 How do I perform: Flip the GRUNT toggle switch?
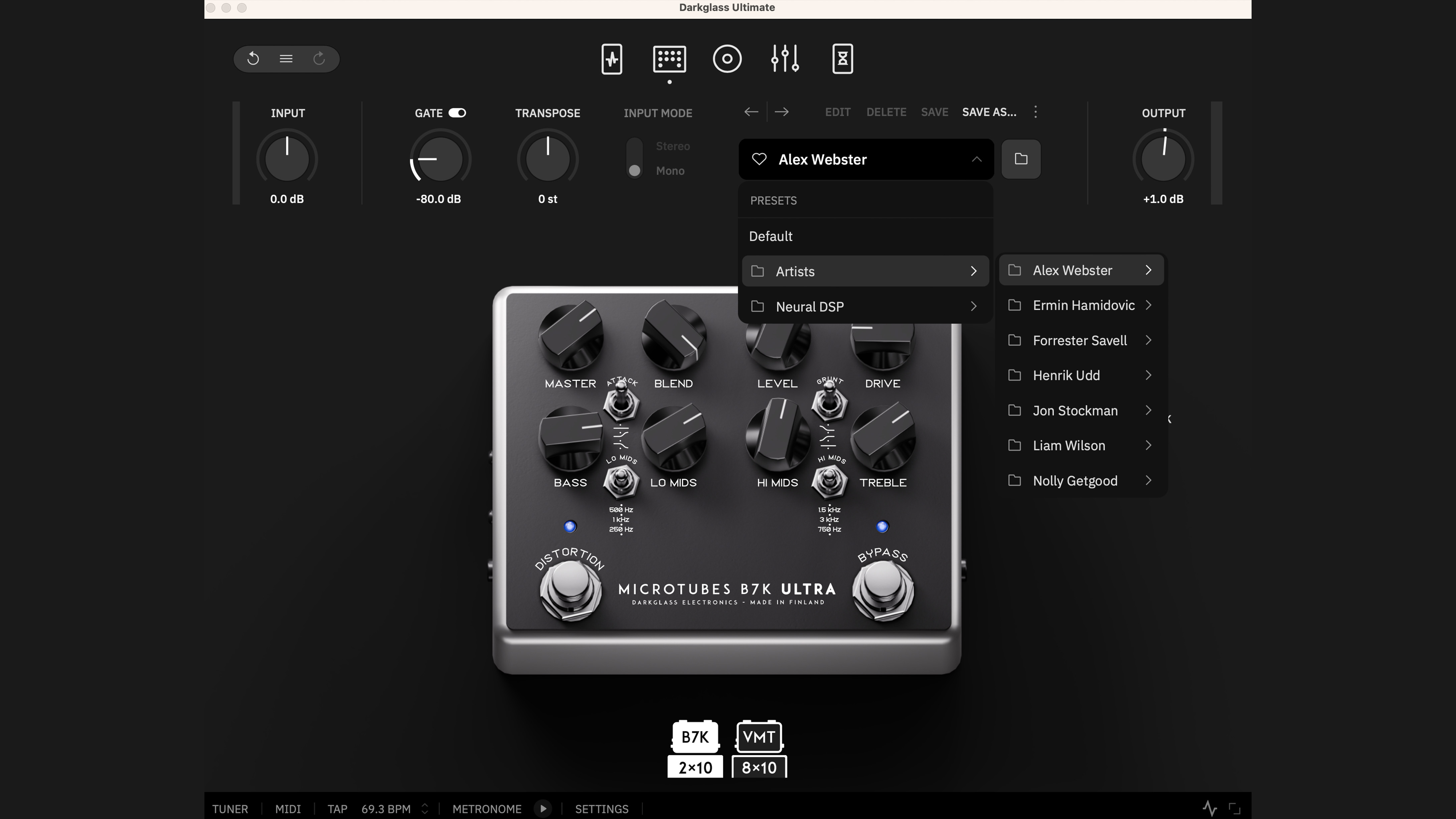pos(829,401)
